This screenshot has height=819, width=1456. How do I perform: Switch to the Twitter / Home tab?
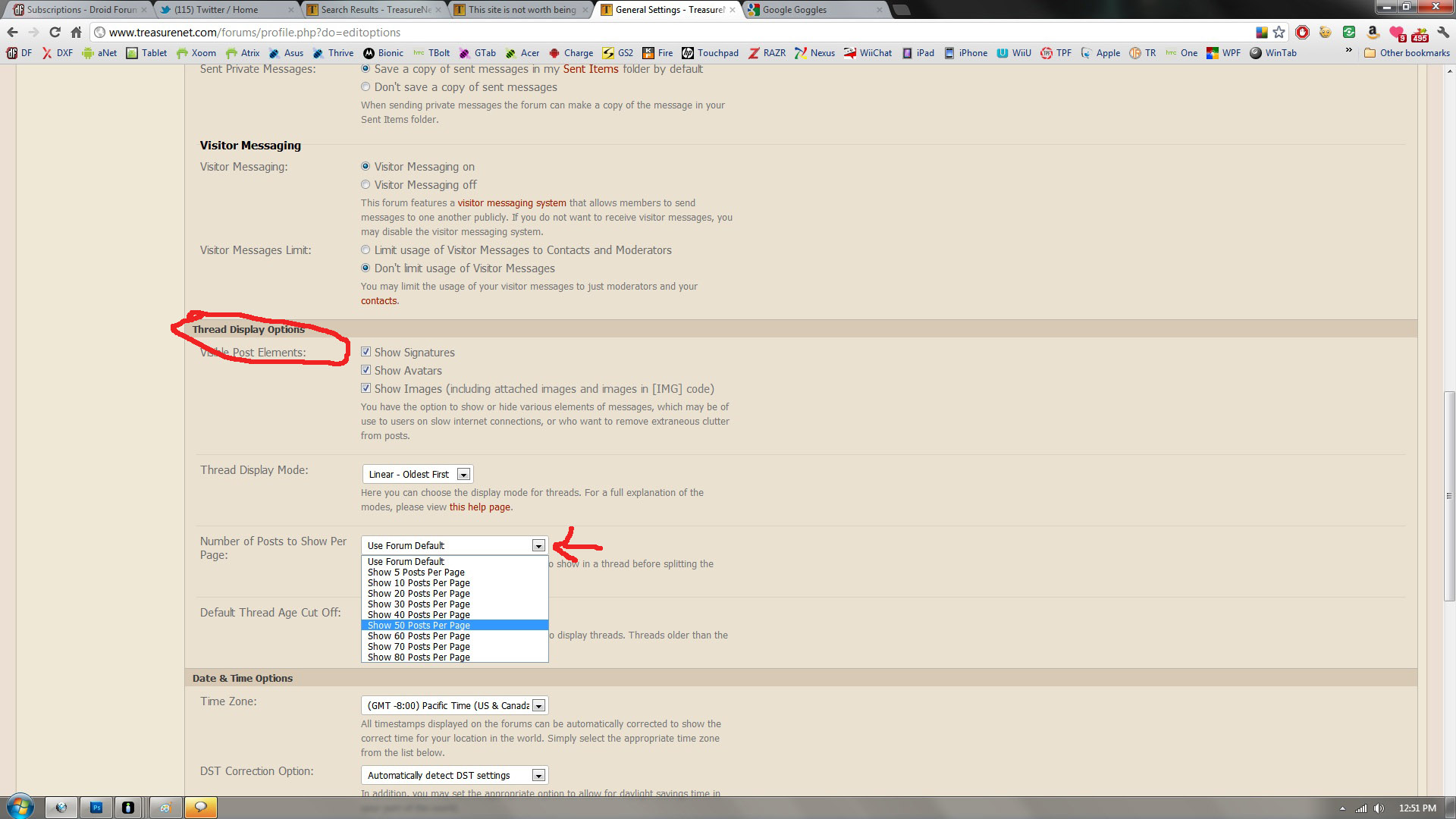pos(226,10)
